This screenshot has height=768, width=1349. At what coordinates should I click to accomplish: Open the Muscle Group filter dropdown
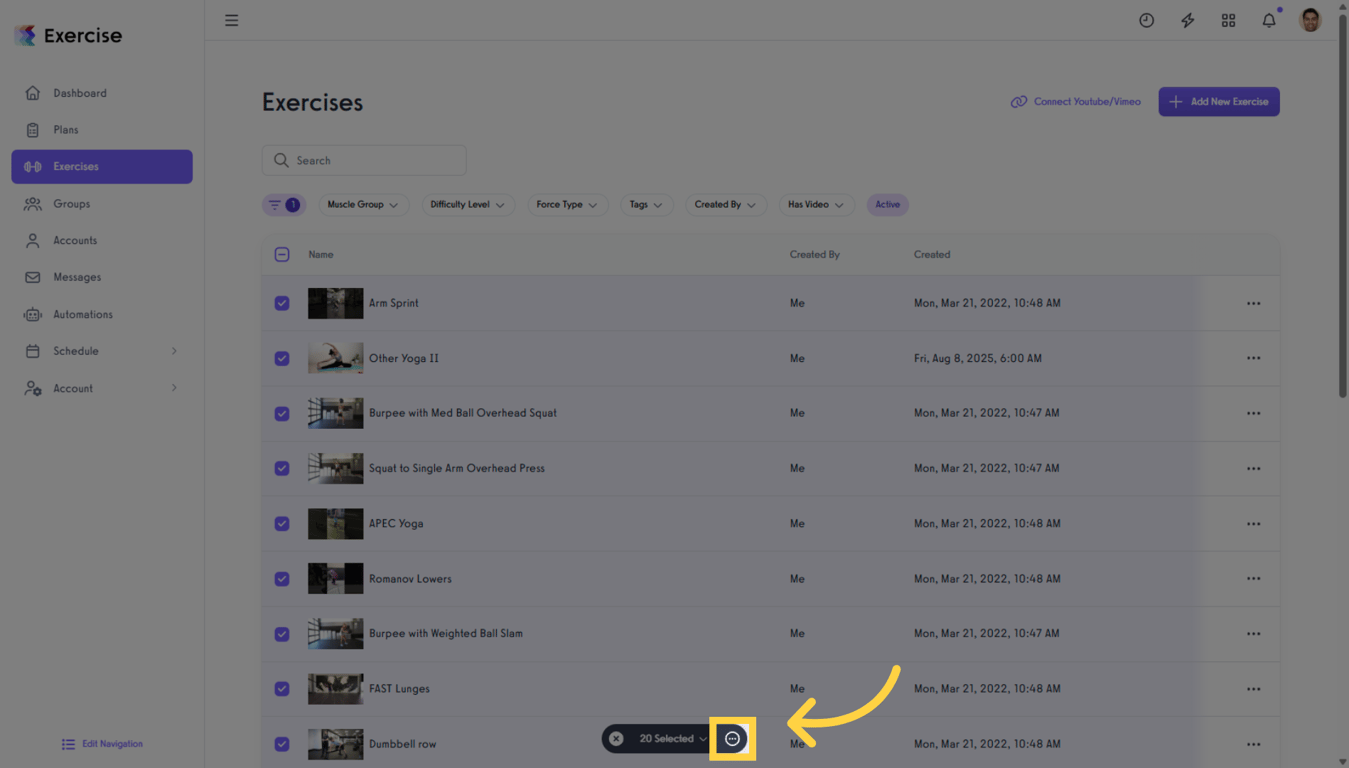coord(363,205)
